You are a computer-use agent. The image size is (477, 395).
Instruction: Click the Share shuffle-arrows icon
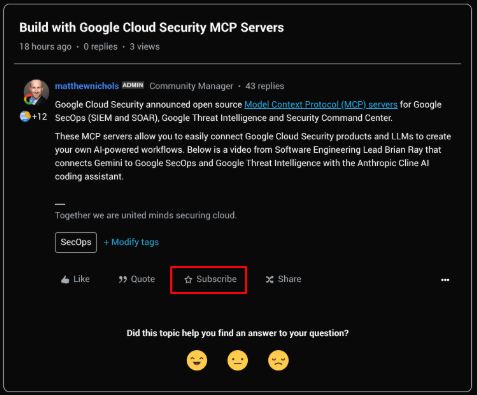coord(269,279)
